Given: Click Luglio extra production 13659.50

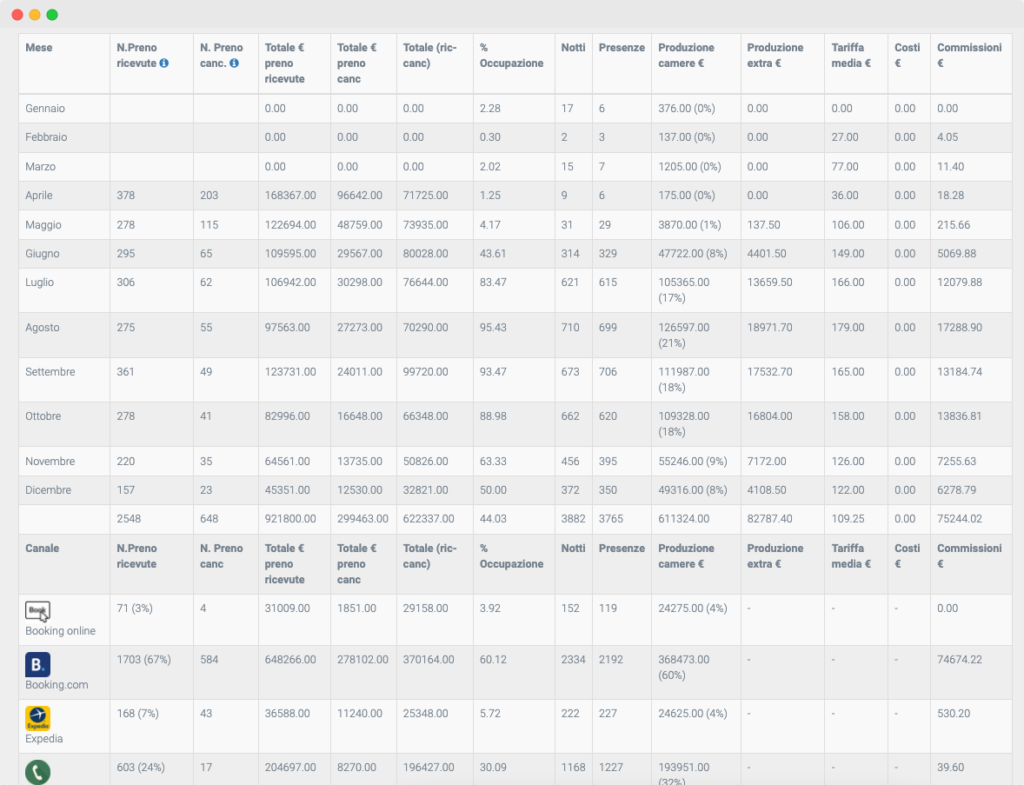Looking at the screenshot, I should click(770, 282).
